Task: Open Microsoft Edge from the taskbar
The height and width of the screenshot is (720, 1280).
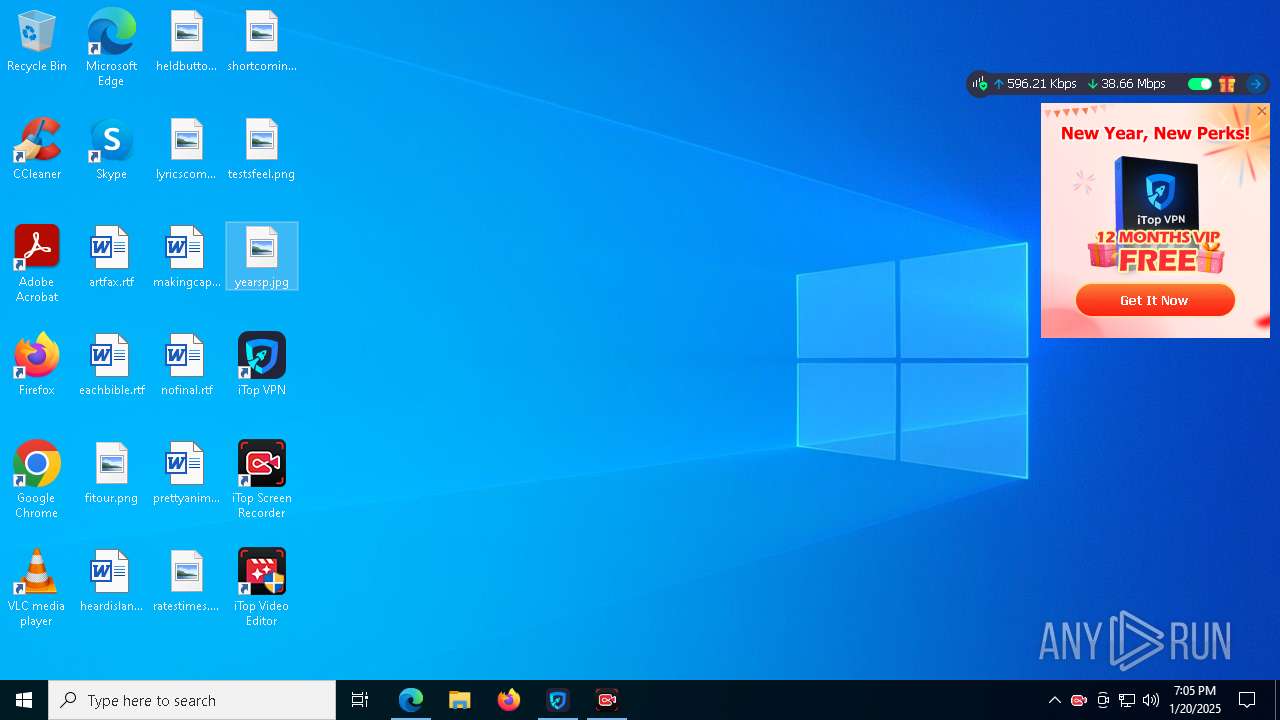Action: pos(411,700)
